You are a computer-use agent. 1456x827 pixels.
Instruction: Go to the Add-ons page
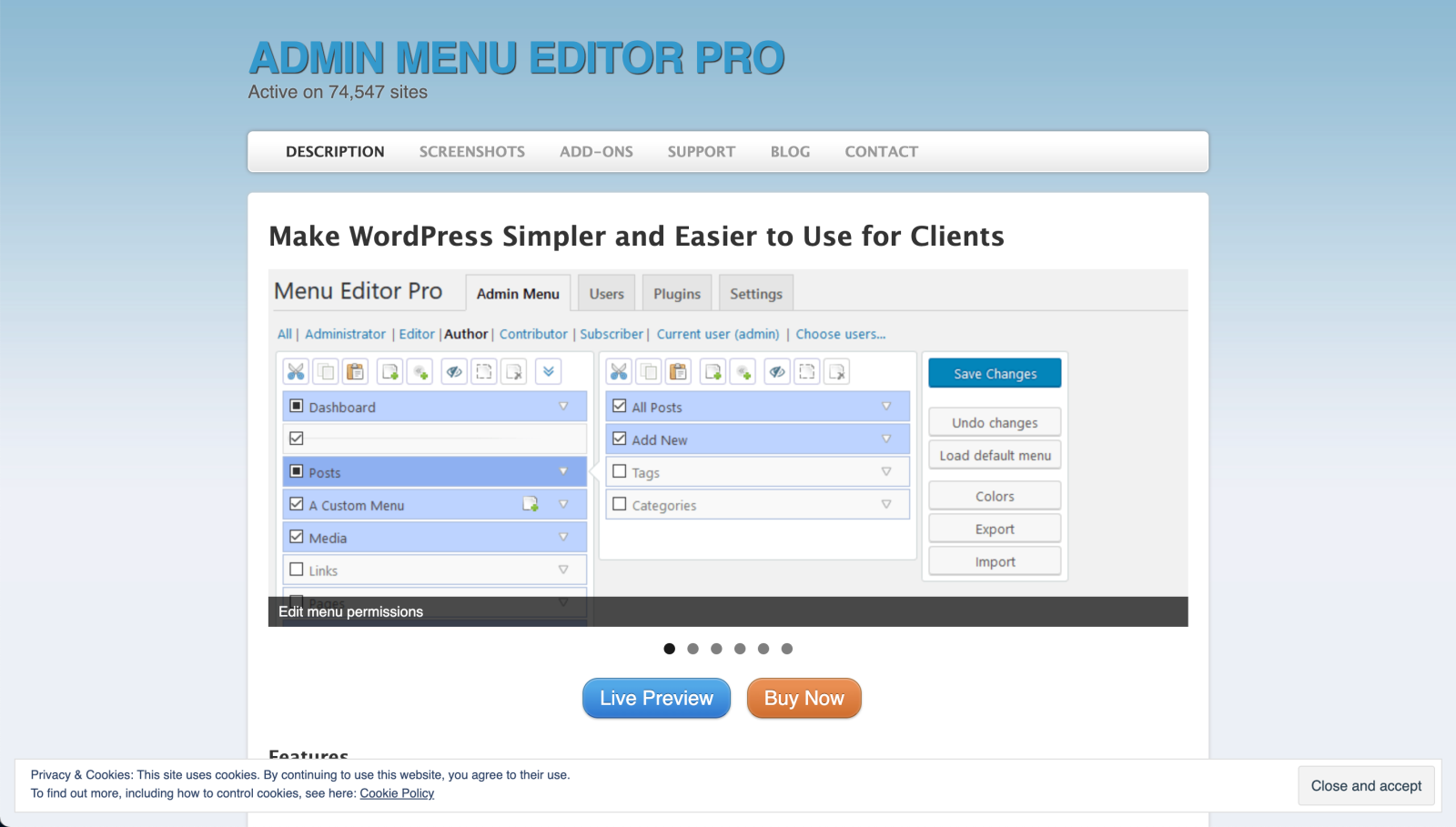tap(596, 152)
